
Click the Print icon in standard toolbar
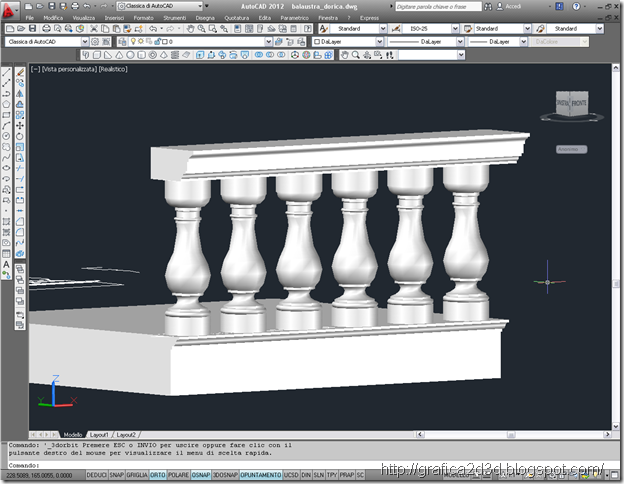click(46, 29)
